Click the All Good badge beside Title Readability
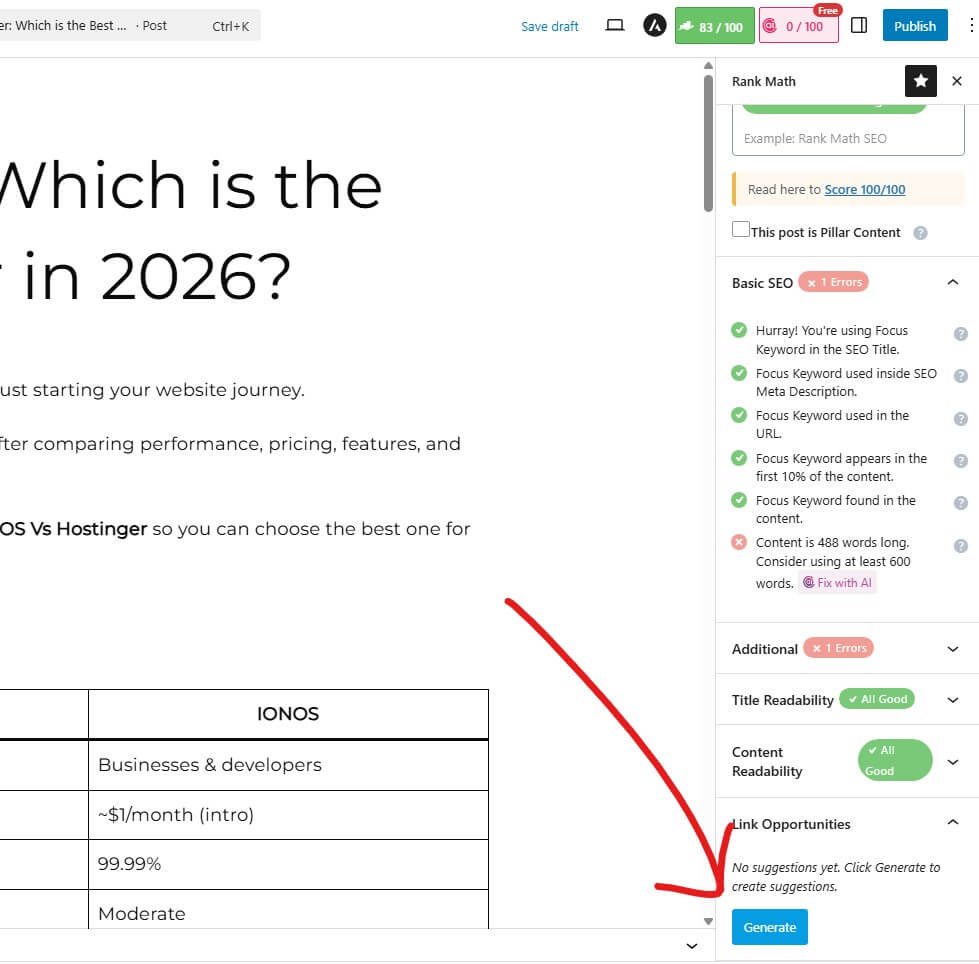979x964 pixels. [877, 699]
